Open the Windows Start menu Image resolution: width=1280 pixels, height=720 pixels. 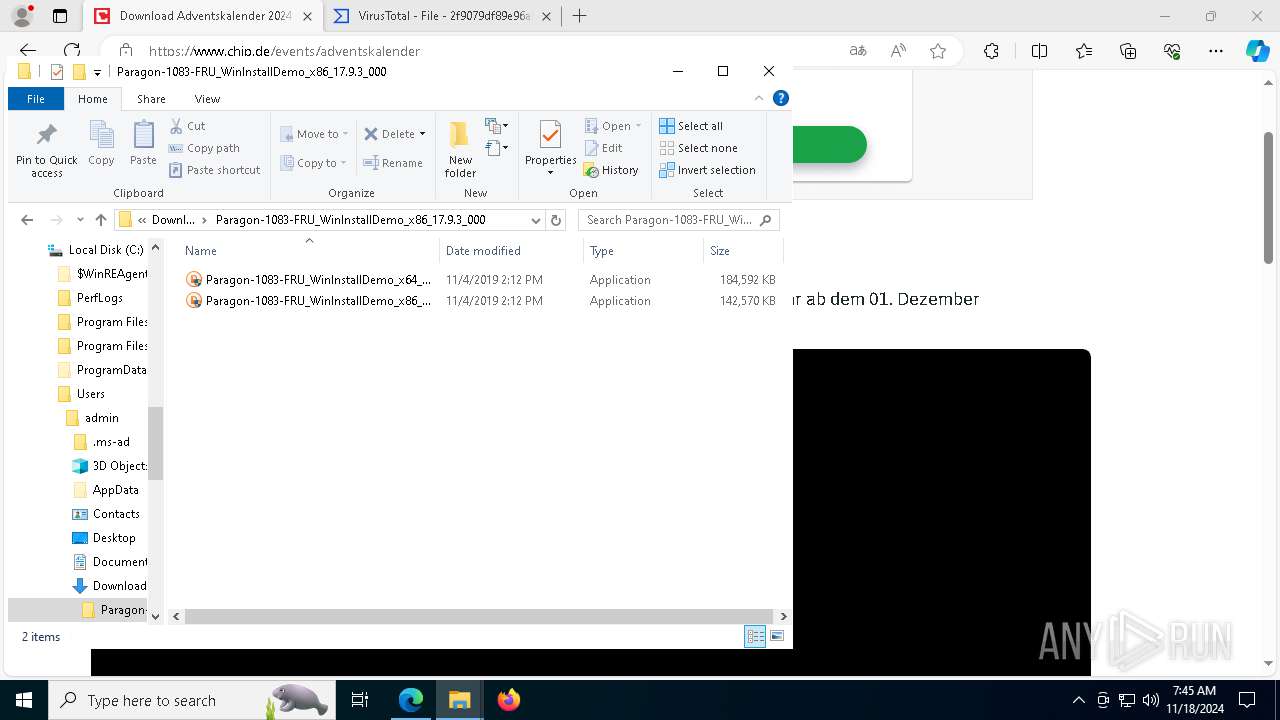click(24, 700)
